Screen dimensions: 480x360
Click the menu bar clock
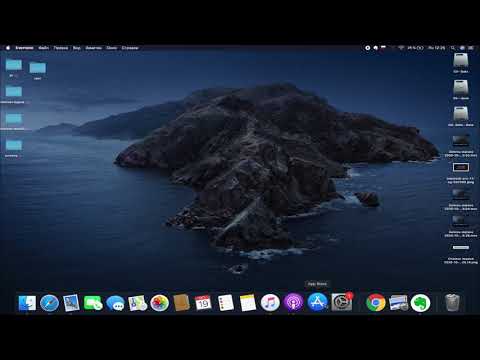point(436,48)
